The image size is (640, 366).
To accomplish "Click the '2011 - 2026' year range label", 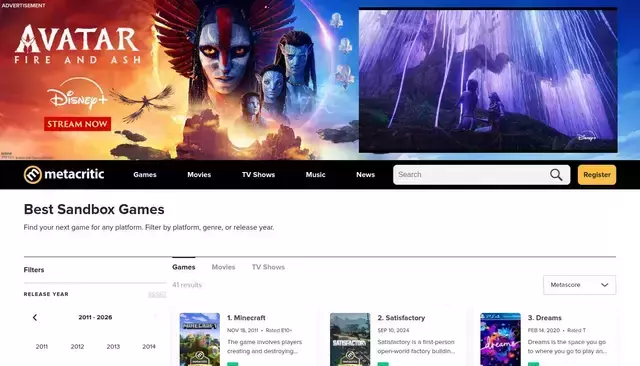I will tap(95, 317).
